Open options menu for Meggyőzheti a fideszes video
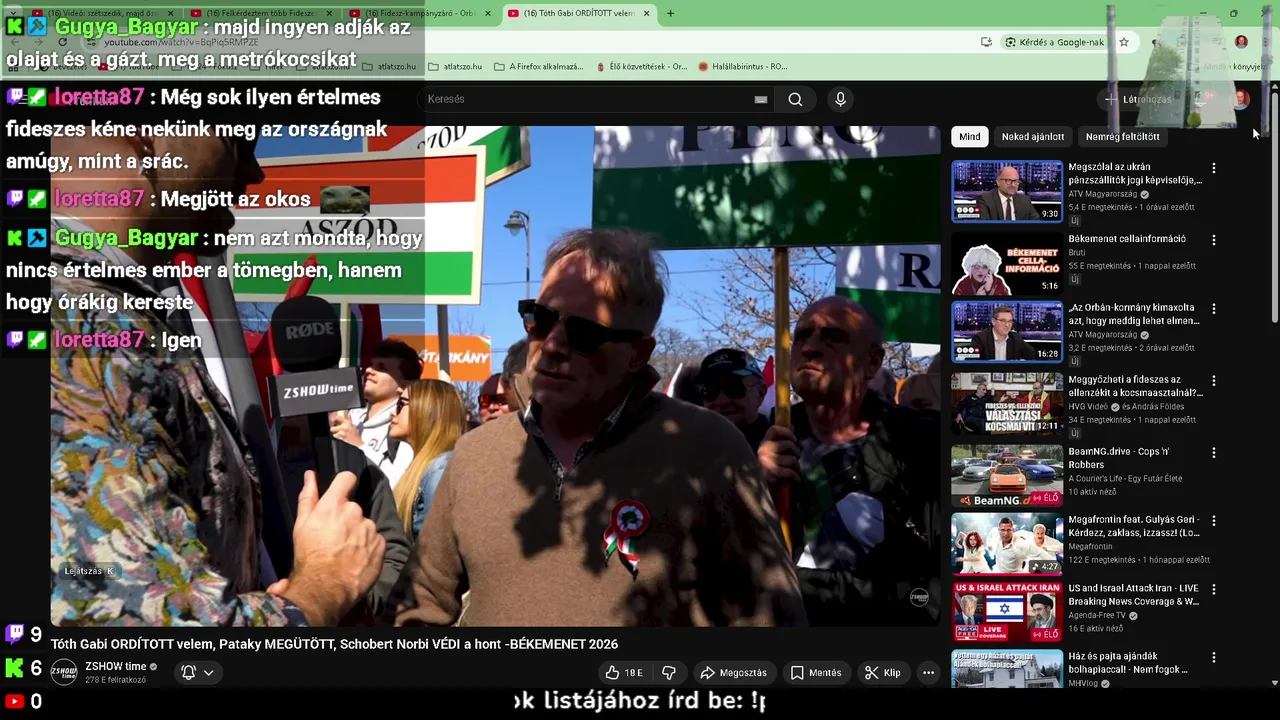Screen dimensions: 1280x720 point(1213,381)
